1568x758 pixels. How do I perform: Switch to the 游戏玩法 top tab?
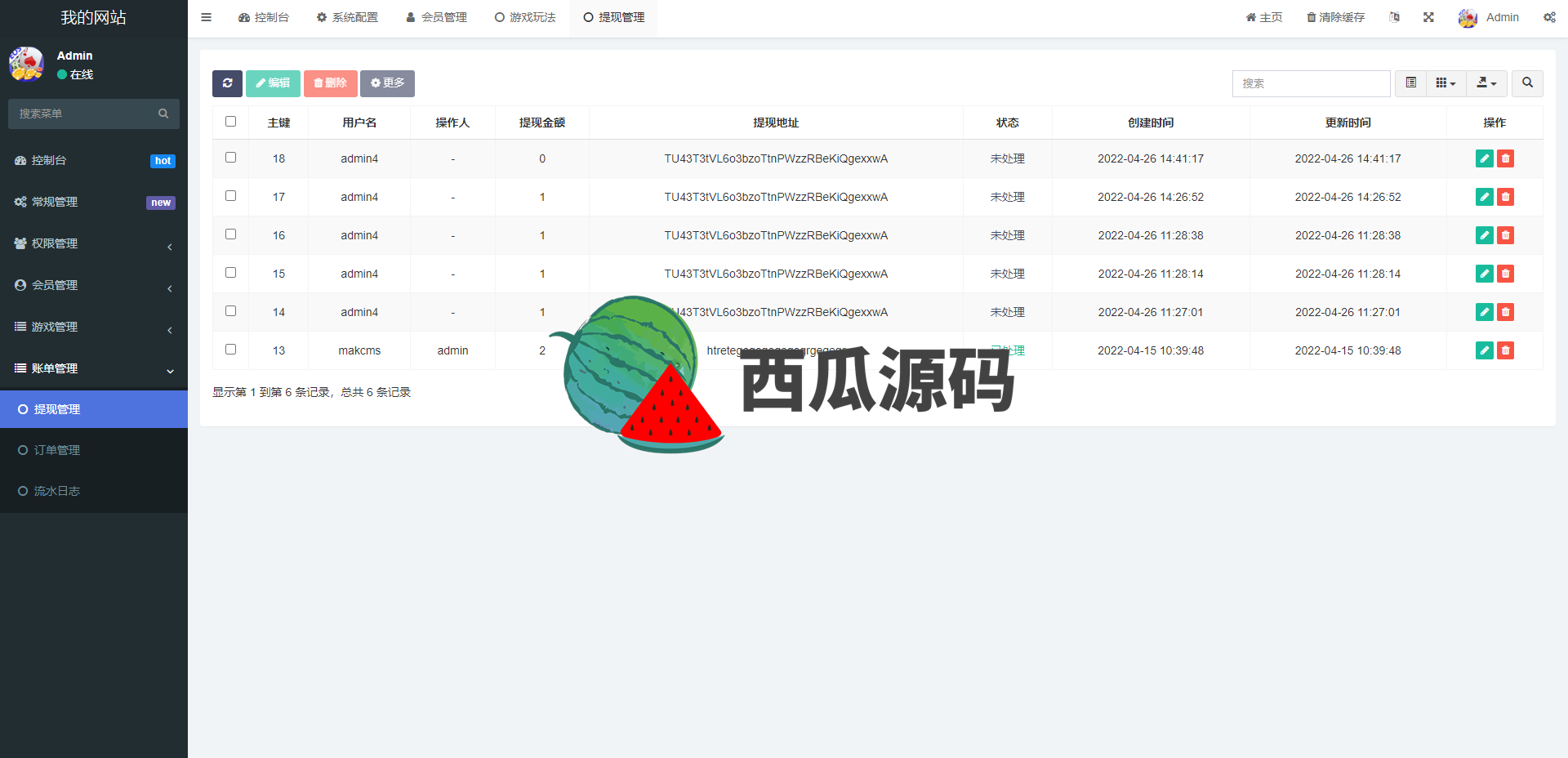tap(525, 17)
